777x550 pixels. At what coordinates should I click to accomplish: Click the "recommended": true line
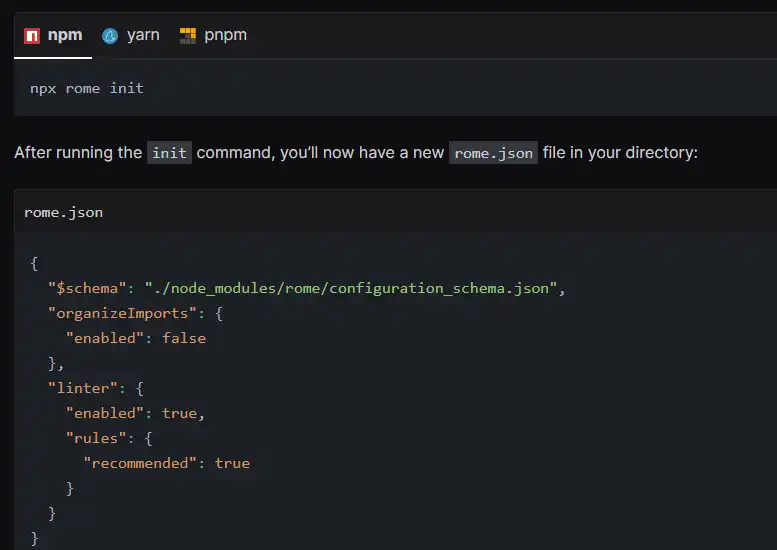pos(166,463)
